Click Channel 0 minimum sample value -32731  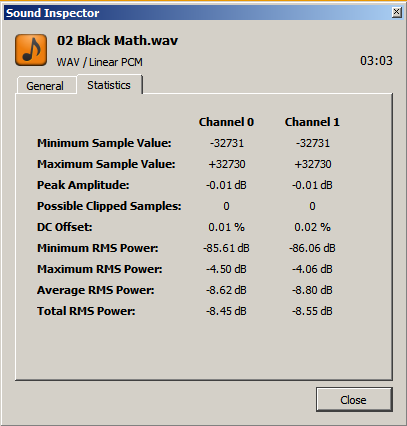coord(227,143)
